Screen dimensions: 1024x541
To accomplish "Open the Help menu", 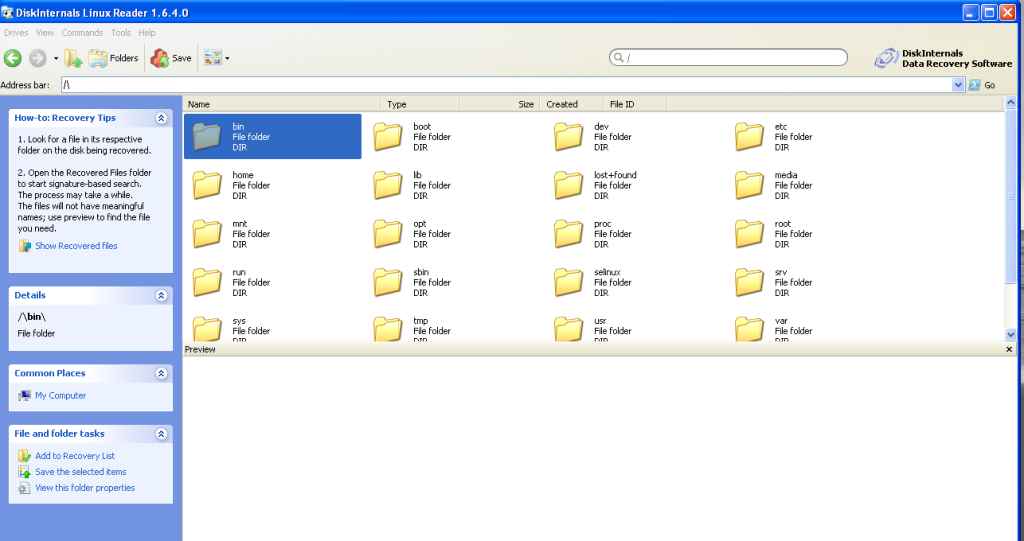I will pyautogui.click(x=147, y=33).
